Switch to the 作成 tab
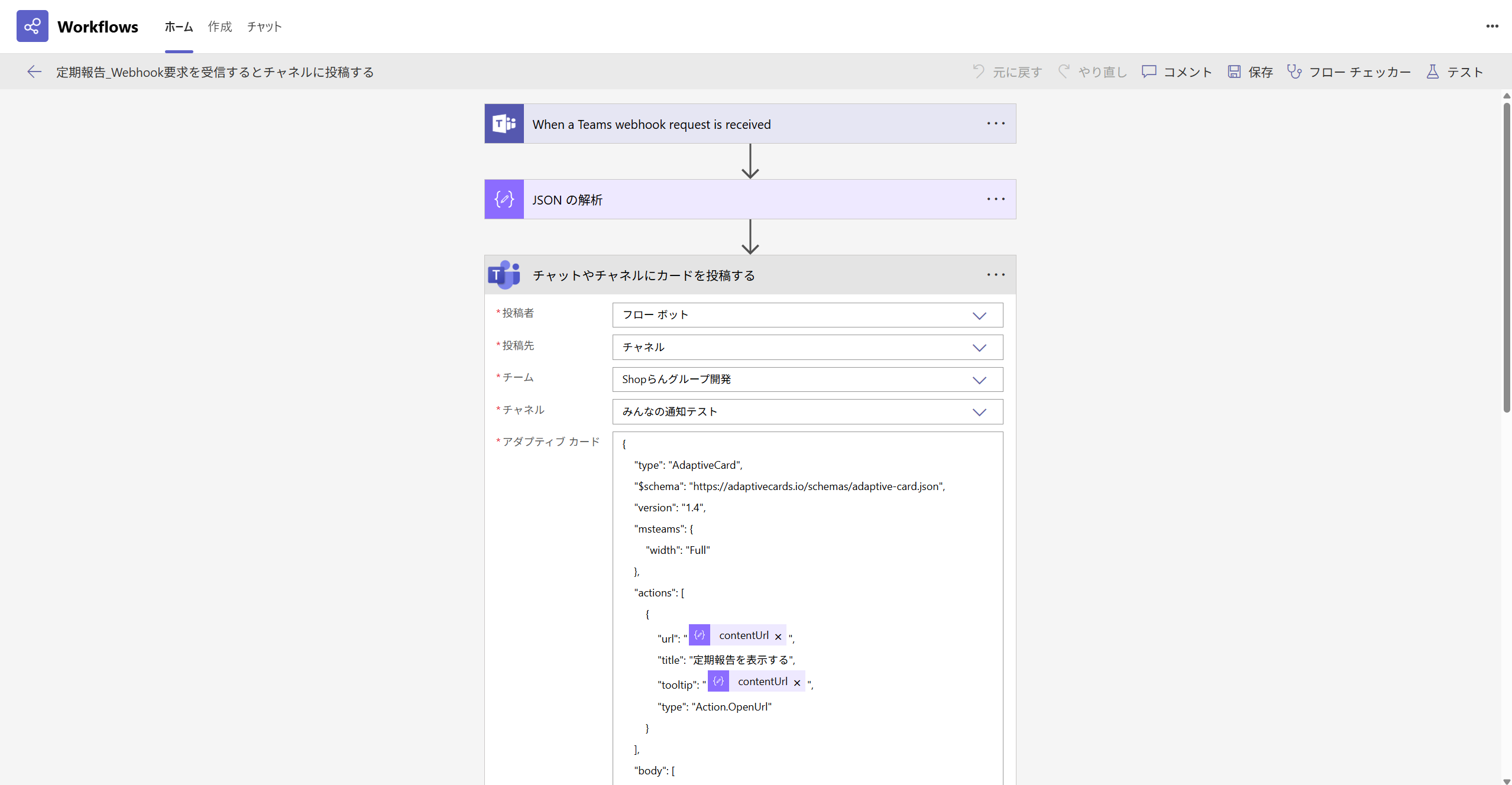 coord(220,27)
